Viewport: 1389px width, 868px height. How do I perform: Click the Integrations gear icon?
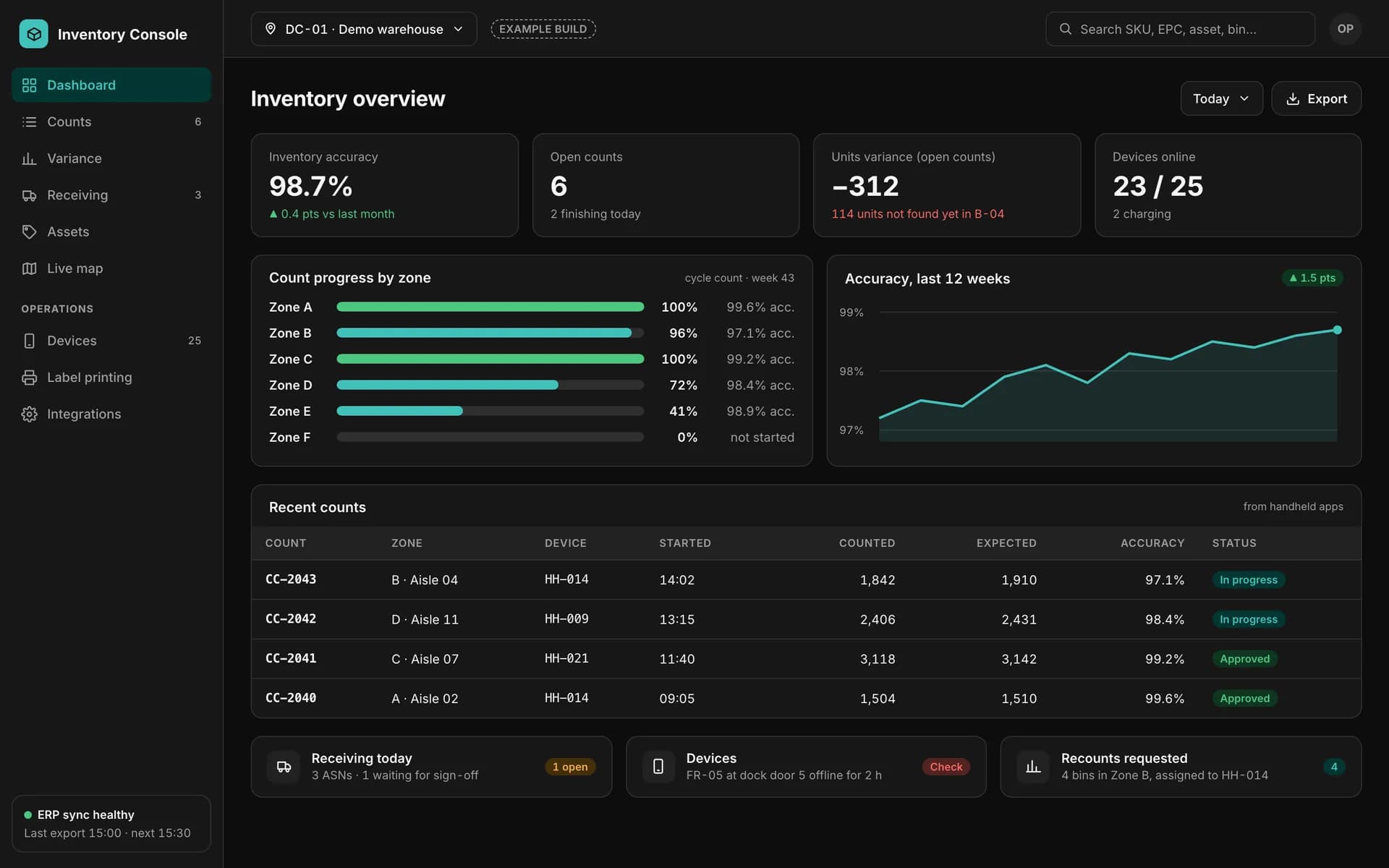[x=29, y=414]
